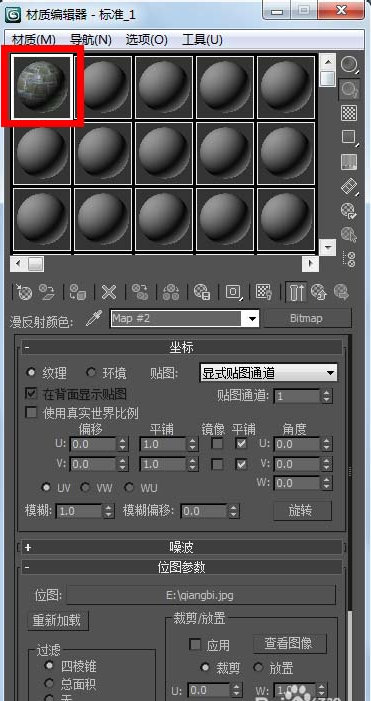Select the 放置 radio button
Screen dimensions: 371x701
258,667
